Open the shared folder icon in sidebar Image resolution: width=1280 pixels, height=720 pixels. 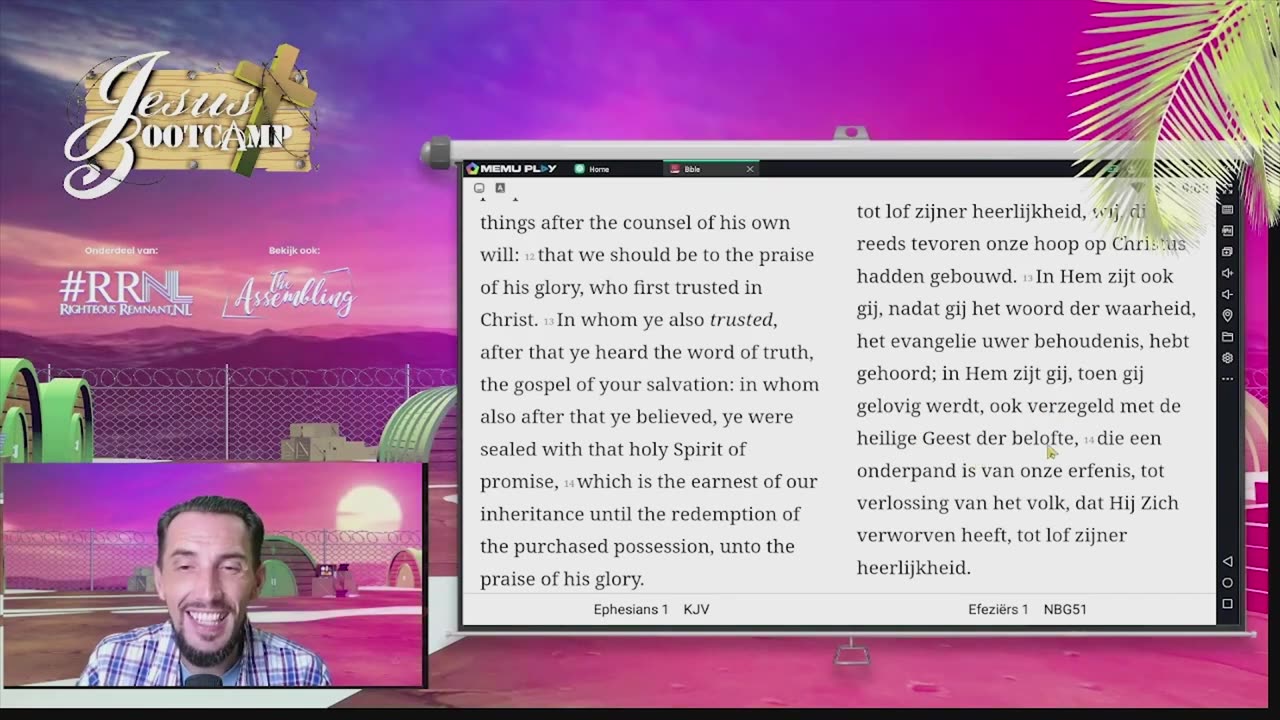[1227, 336]
